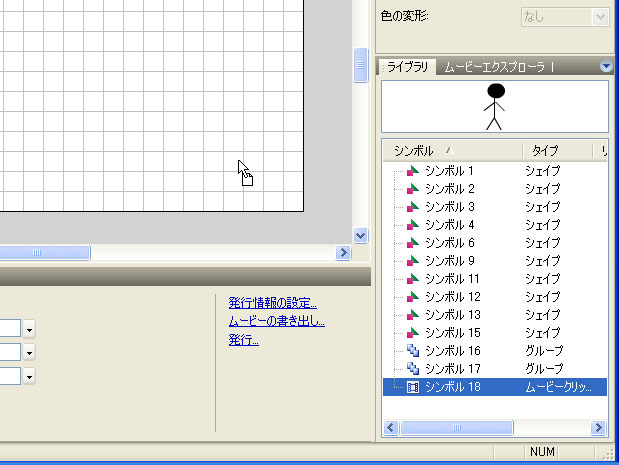The height and width of the screenshot is (465, 619).
Task: Click the canvas scroll down arrow
Action: coord(360,236)
